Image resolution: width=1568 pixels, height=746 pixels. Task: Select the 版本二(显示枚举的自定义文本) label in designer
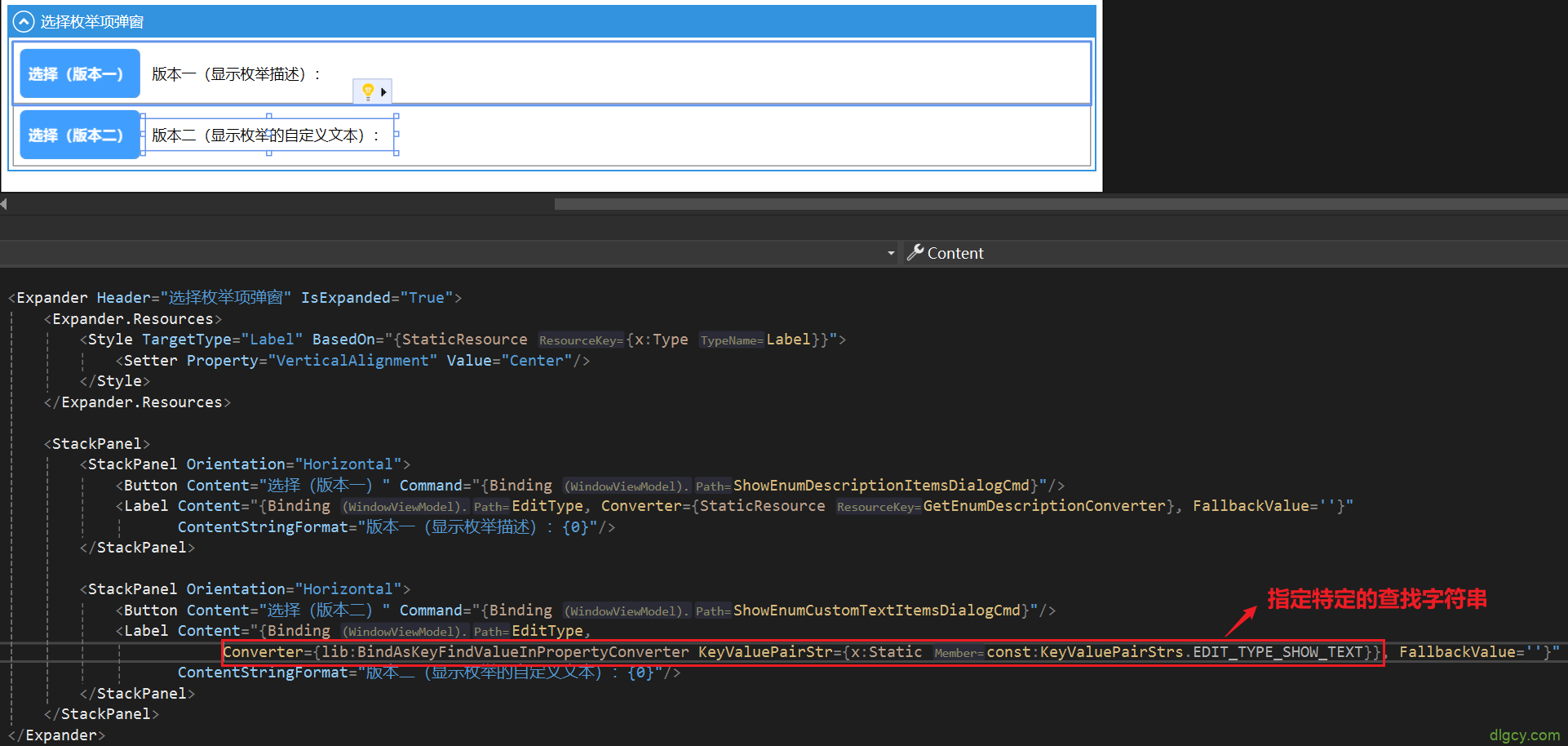[x=267, y=135]
